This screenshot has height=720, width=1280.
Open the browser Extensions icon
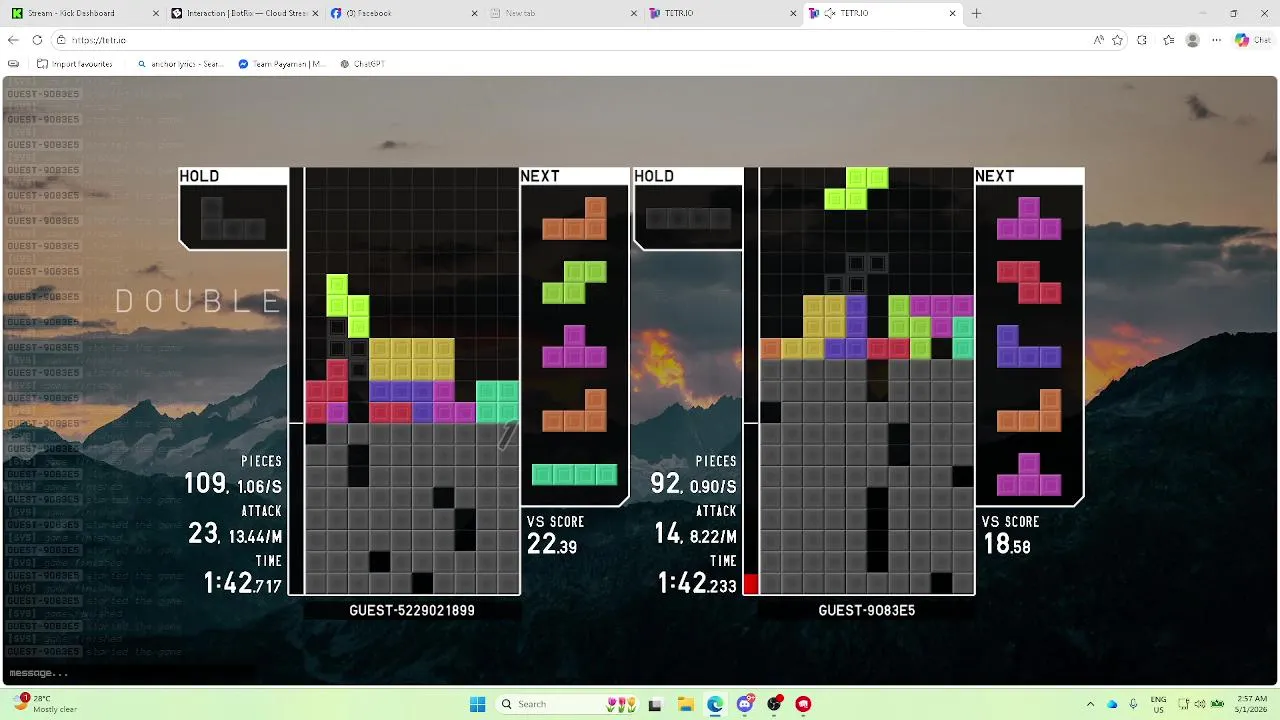pyautogui.click(x=1142, y=40)
